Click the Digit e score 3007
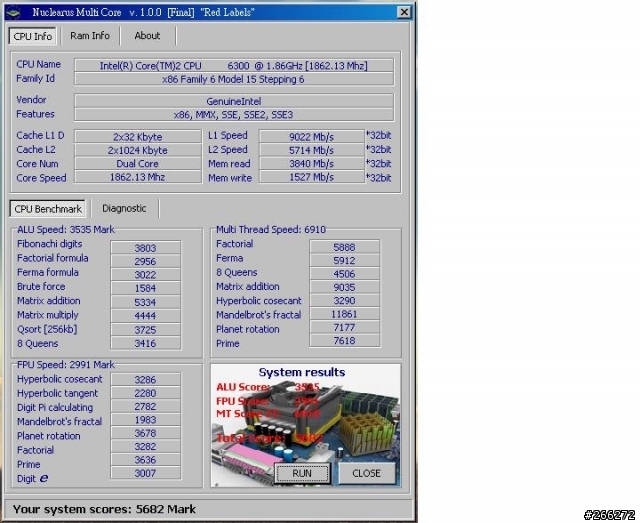640x523 pixels. [x=145, y=473]
